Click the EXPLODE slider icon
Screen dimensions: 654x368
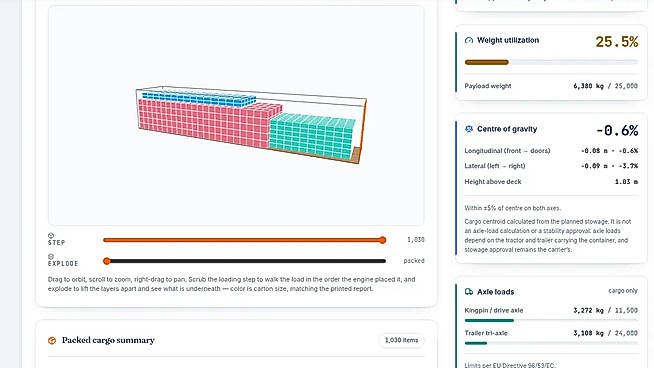click(51, 257)
